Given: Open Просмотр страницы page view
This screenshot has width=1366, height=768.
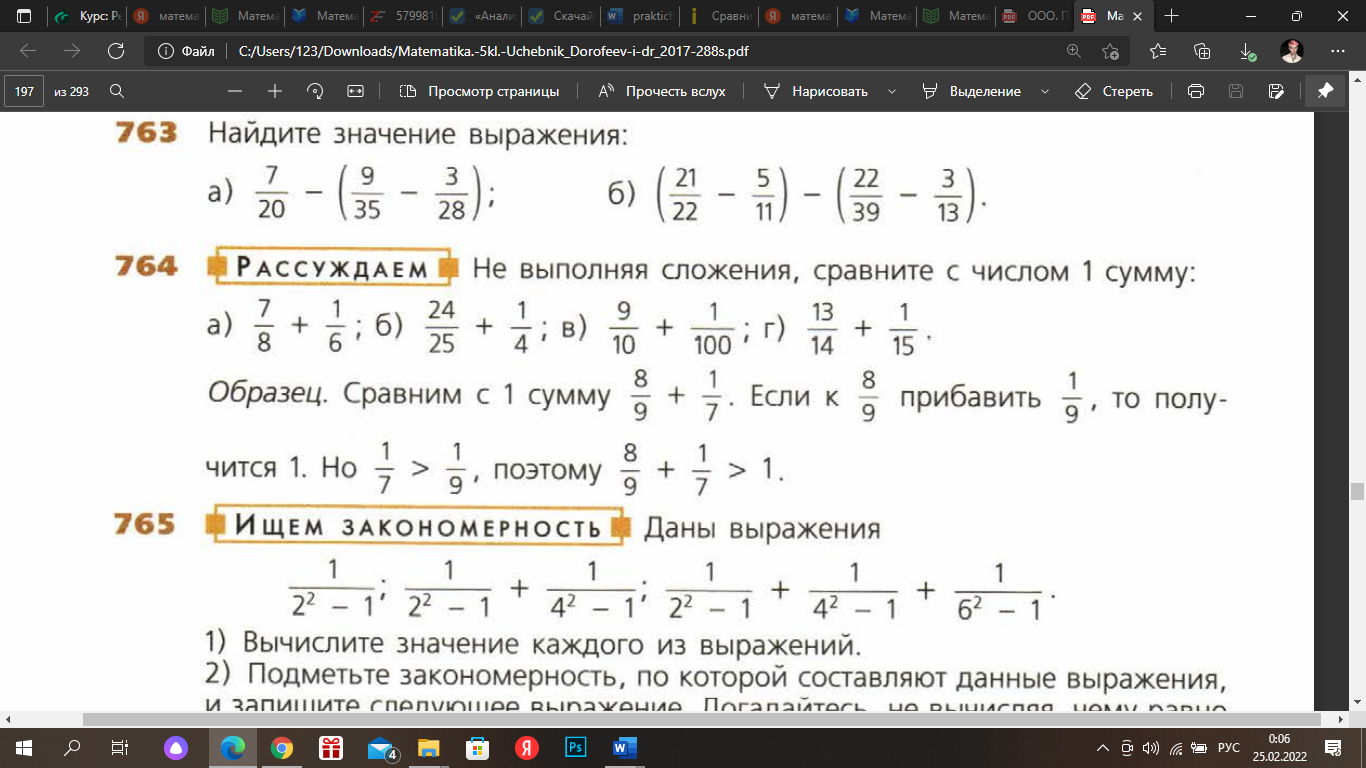Looking at the screenshot, I should coord(479,91).
